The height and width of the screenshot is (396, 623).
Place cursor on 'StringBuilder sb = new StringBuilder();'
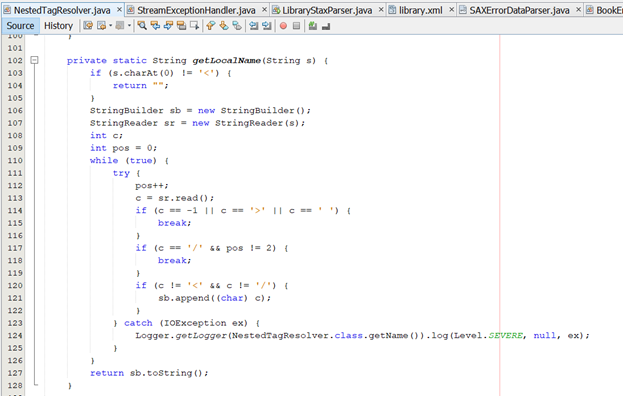click(200, 110)
